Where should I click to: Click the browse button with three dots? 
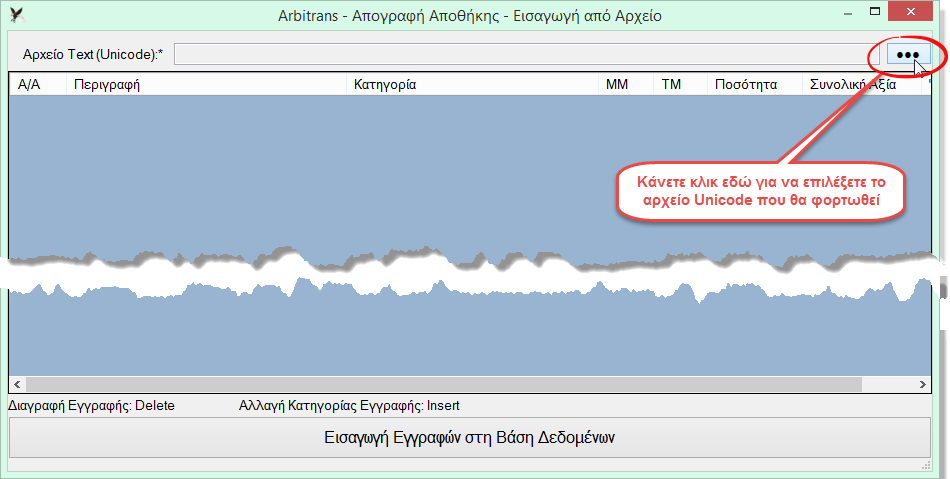tap(908, 54)
